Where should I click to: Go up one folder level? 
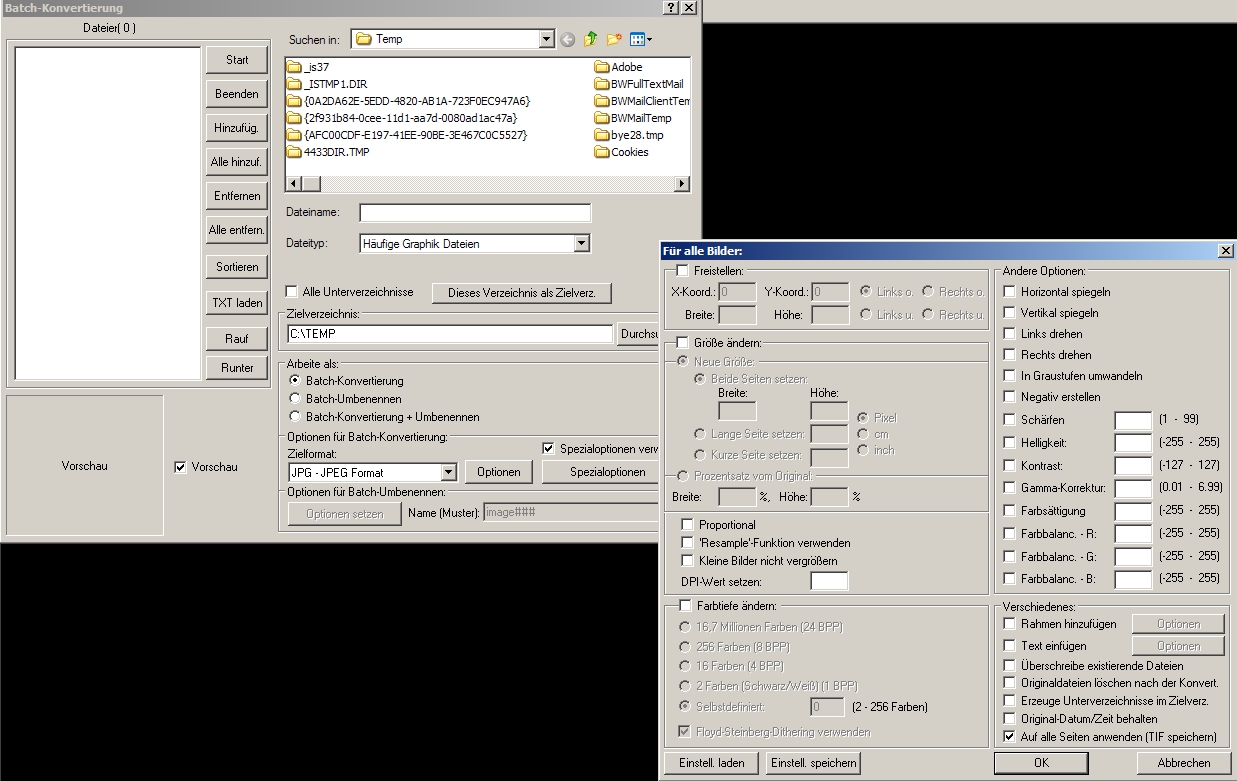click(x=591, y=40)
